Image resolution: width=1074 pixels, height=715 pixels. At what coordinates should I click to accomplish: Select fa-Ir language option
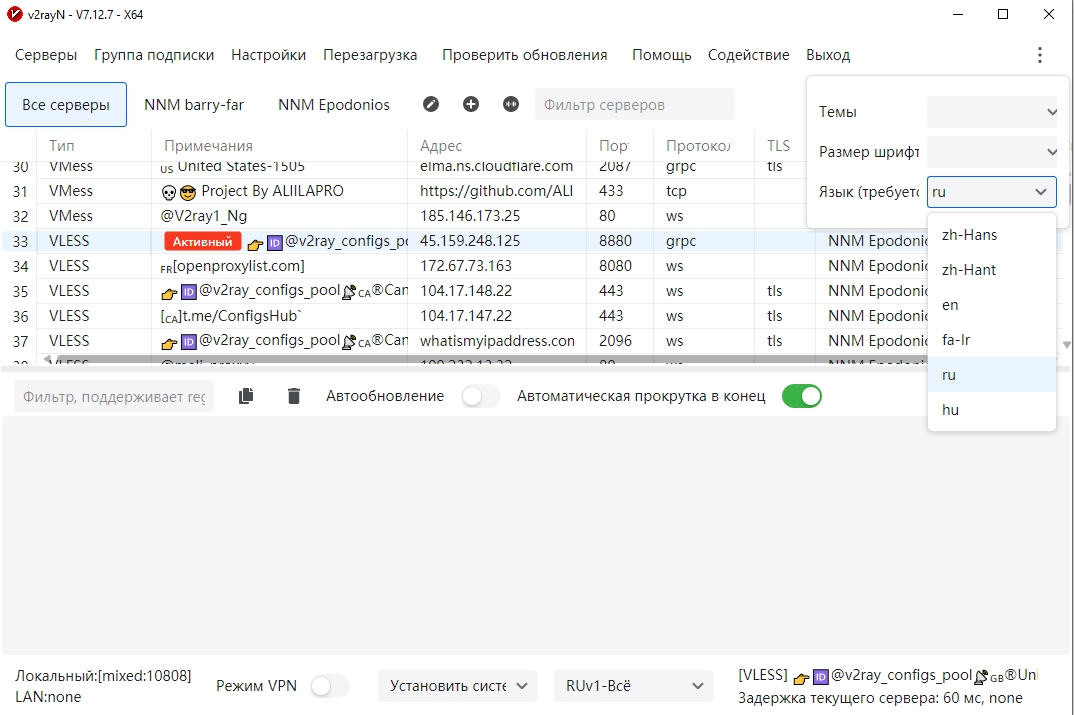(992, 340)
